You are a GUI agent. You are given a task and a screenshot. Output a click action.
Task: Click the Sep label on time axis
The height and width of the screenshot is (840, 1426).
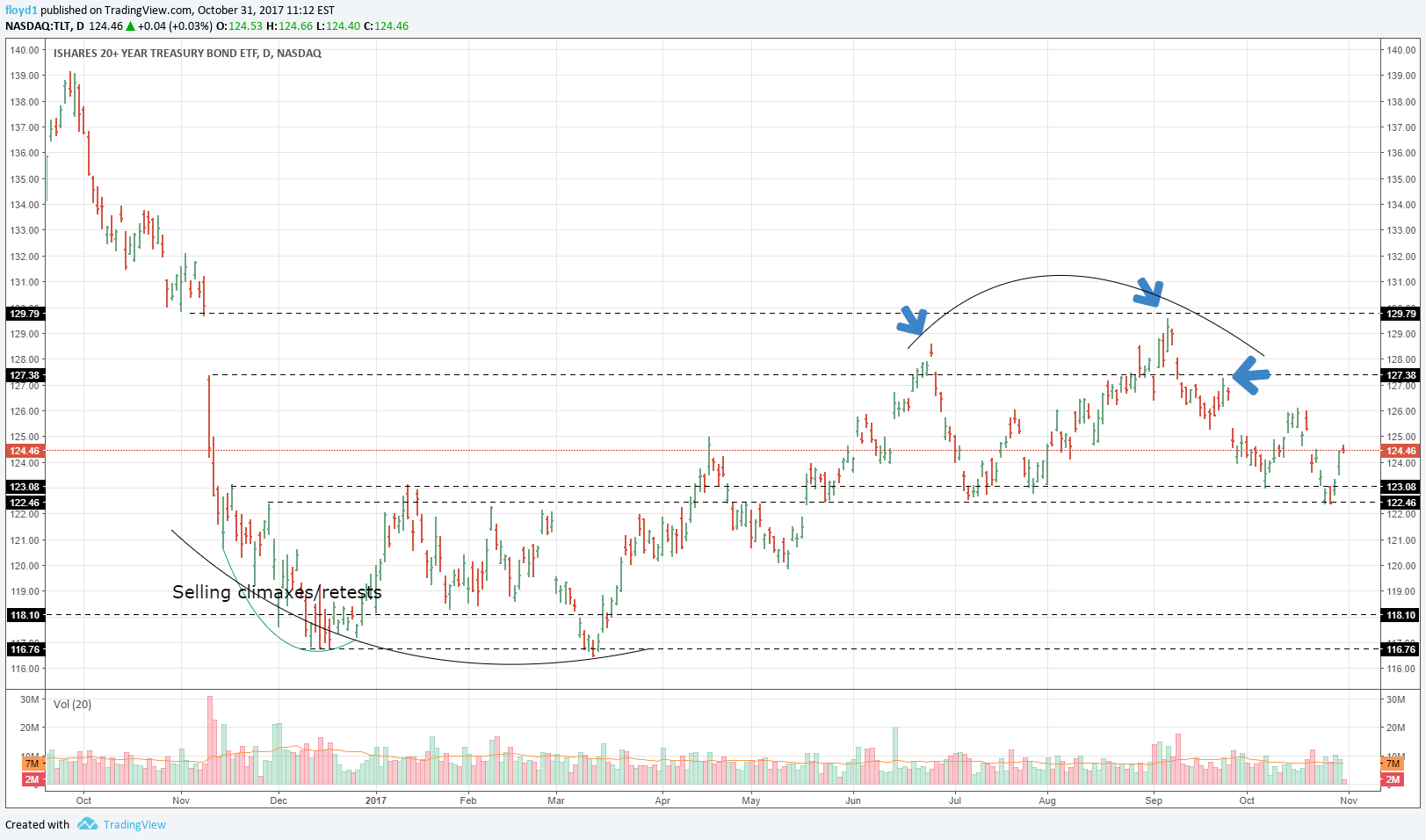click(1154, 800)
